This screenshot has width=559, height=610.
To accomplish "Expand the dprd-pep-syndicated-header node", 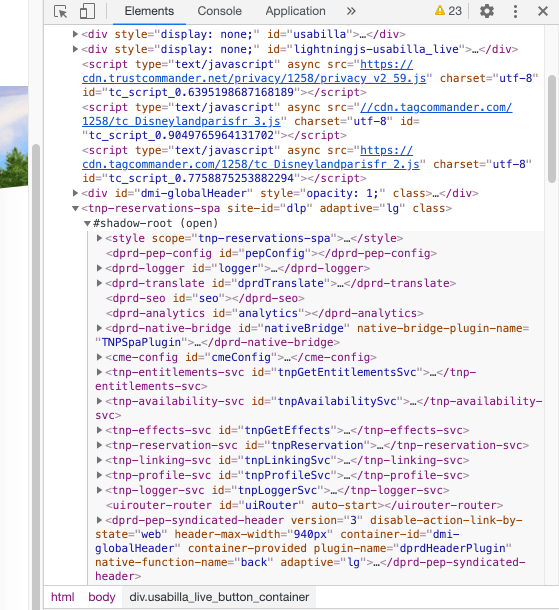I will tap(99, 520).
